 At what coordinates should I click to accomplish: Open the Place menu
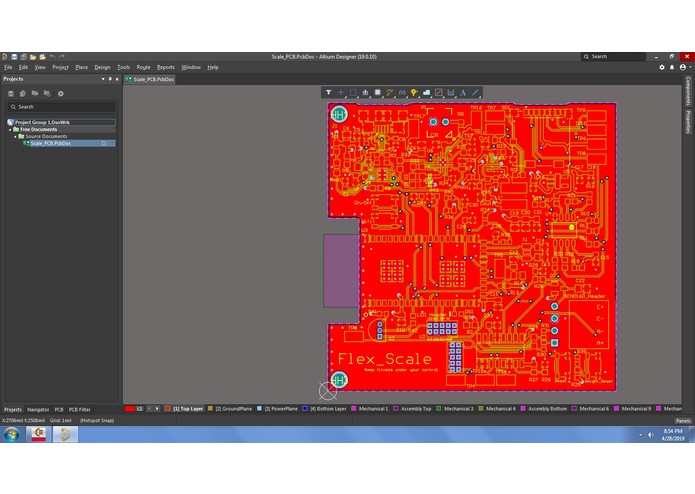(82, 67)
